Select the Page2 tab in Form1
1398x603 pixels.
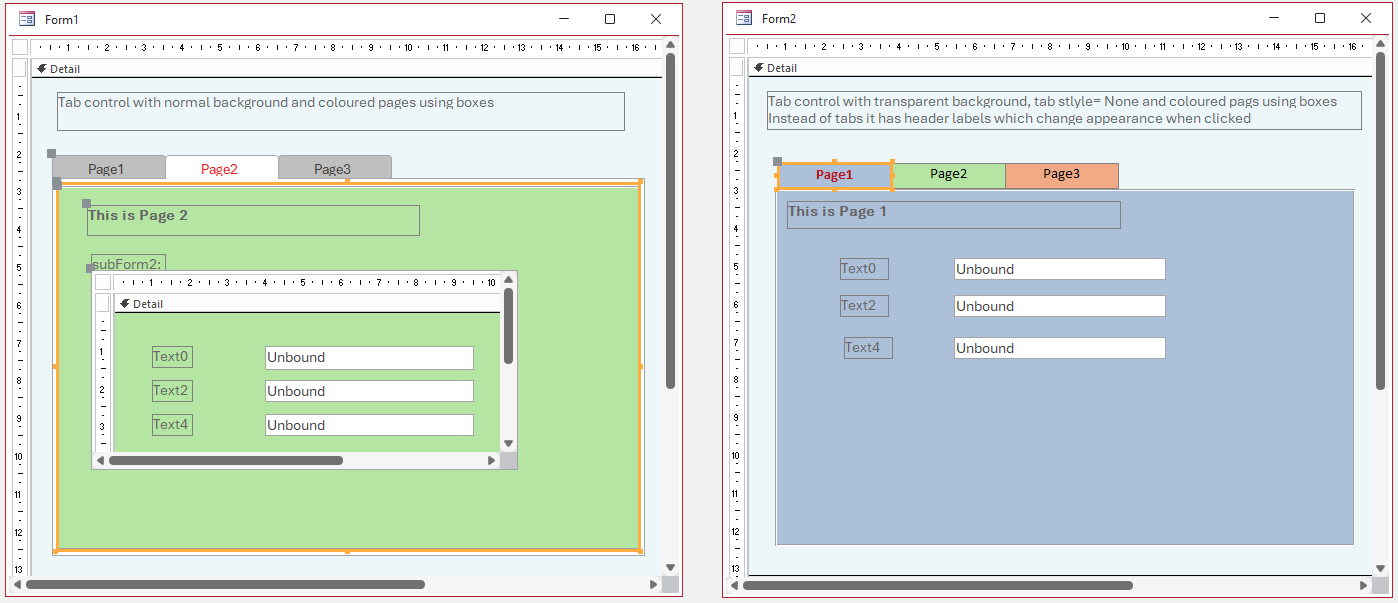(x=220, y=169)
